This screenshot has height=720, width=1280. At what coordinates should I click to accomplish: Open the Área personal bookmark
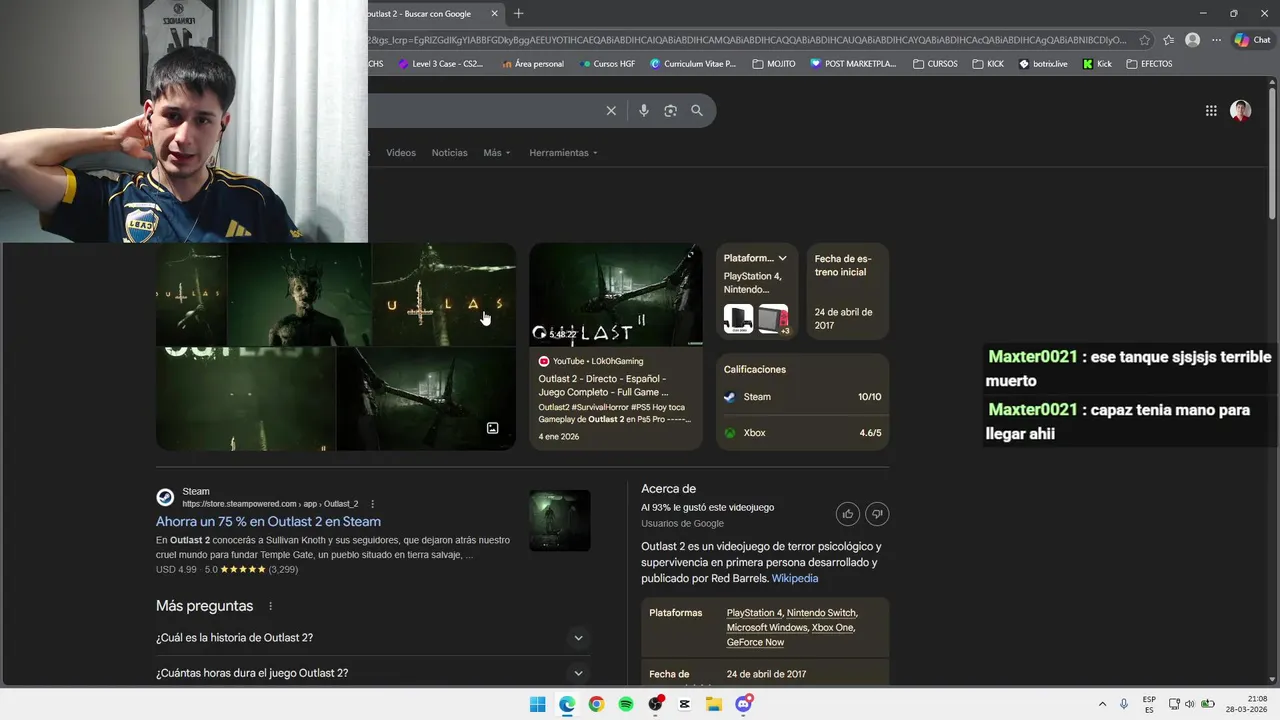point(531,64)
